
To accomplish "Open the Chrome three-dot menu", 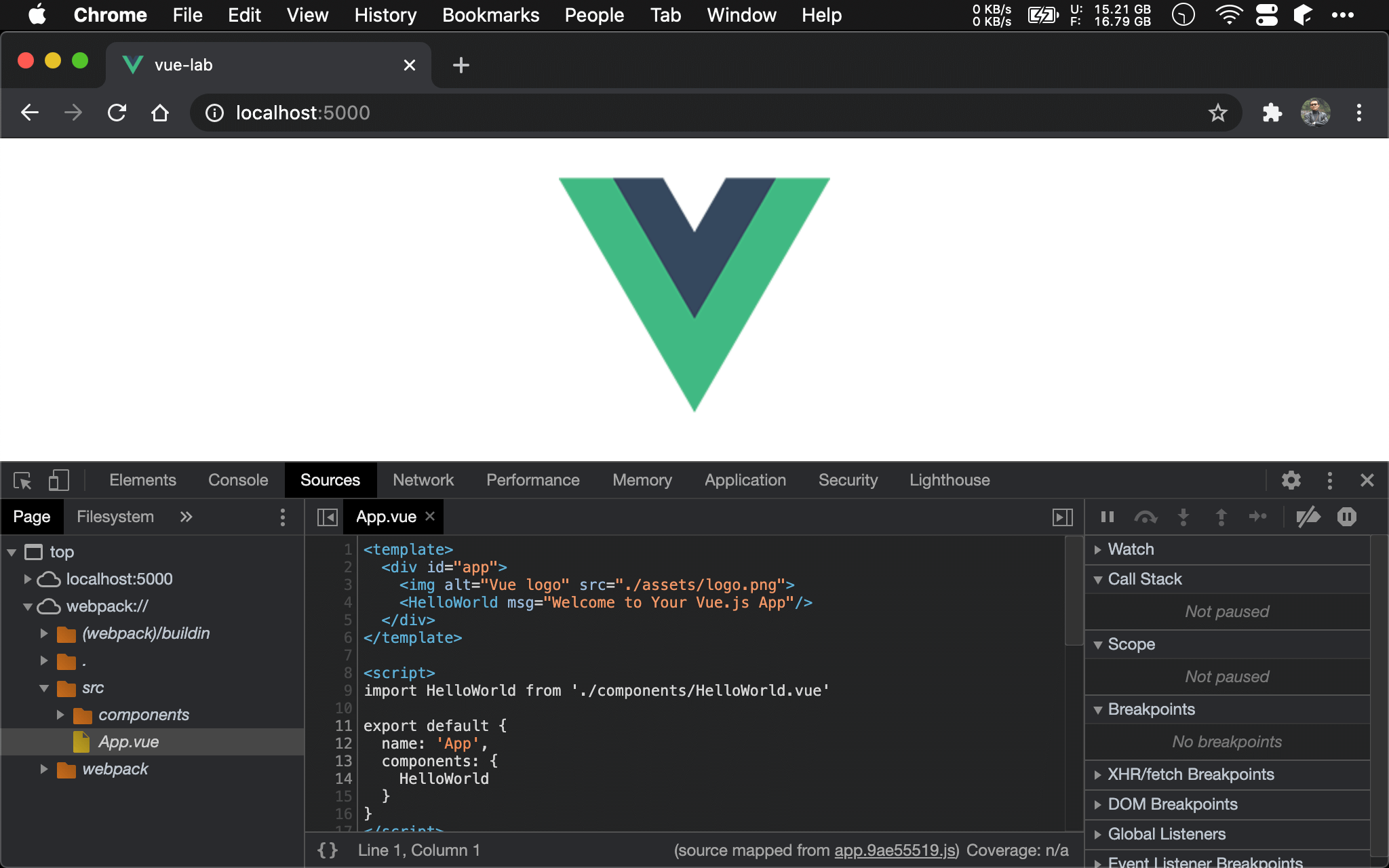I will 1358,113.
